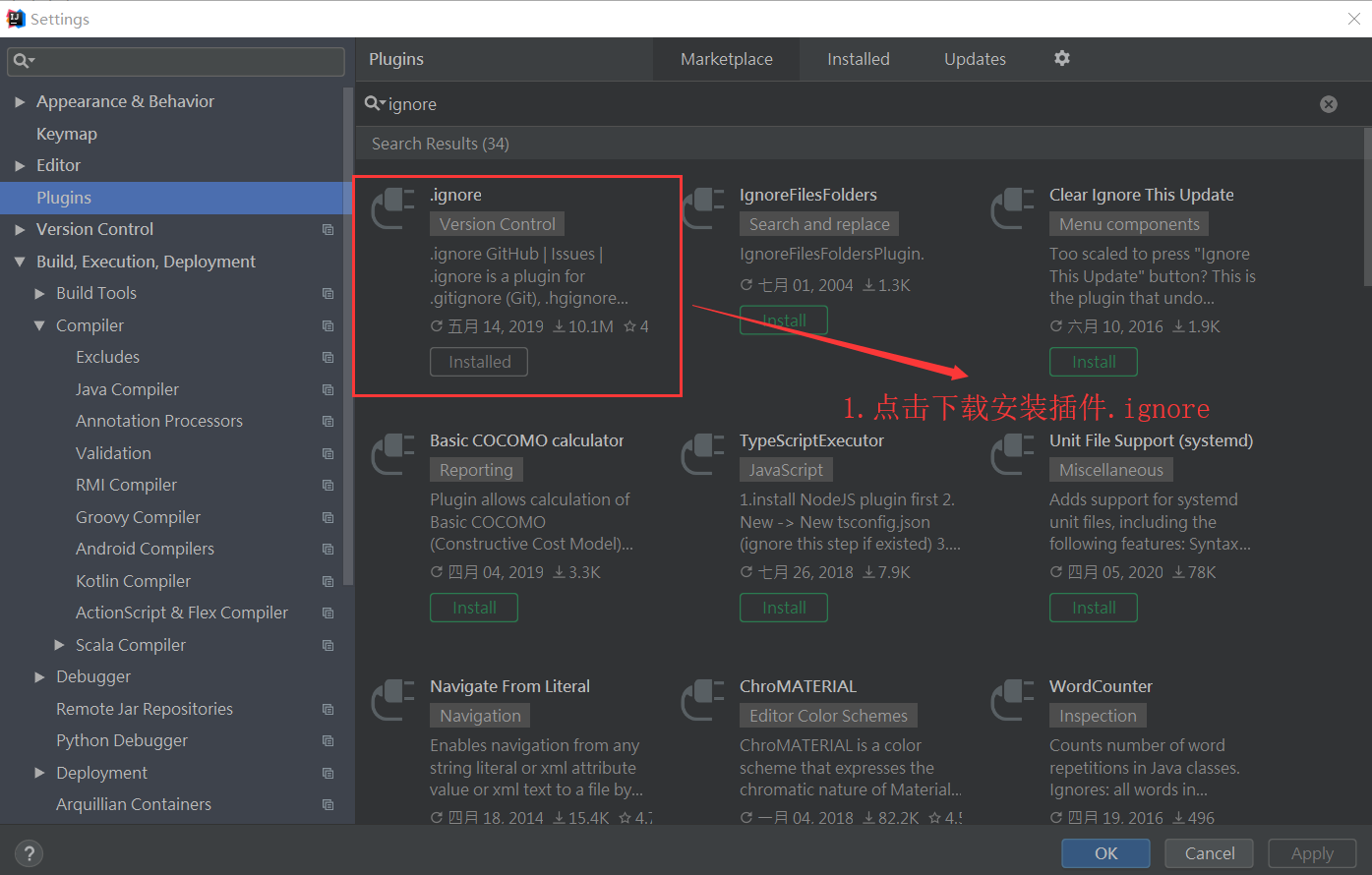1372x875 pixels.
Task: Expand Appearance & Behavior section
Action: [20, 101]
